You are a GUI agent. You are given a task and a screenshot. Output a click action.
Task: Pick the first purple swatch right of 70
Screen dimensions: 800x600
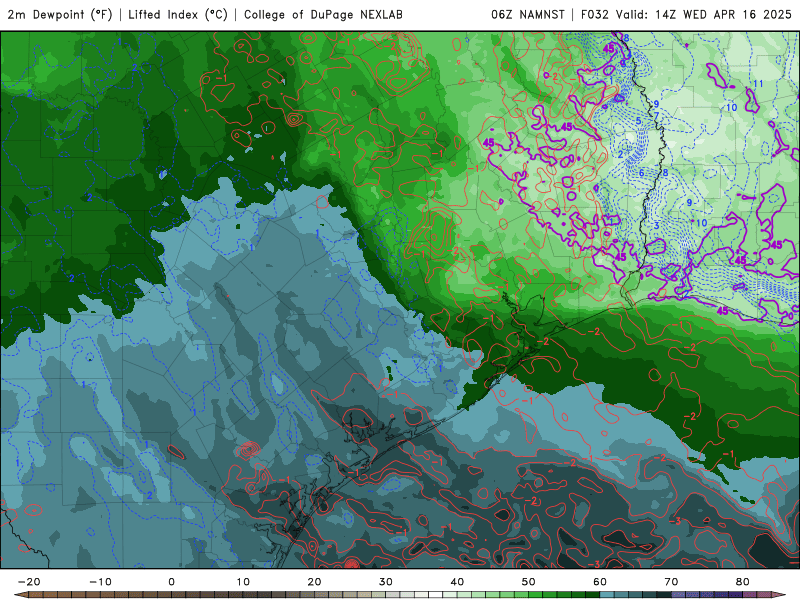(679, 594)
